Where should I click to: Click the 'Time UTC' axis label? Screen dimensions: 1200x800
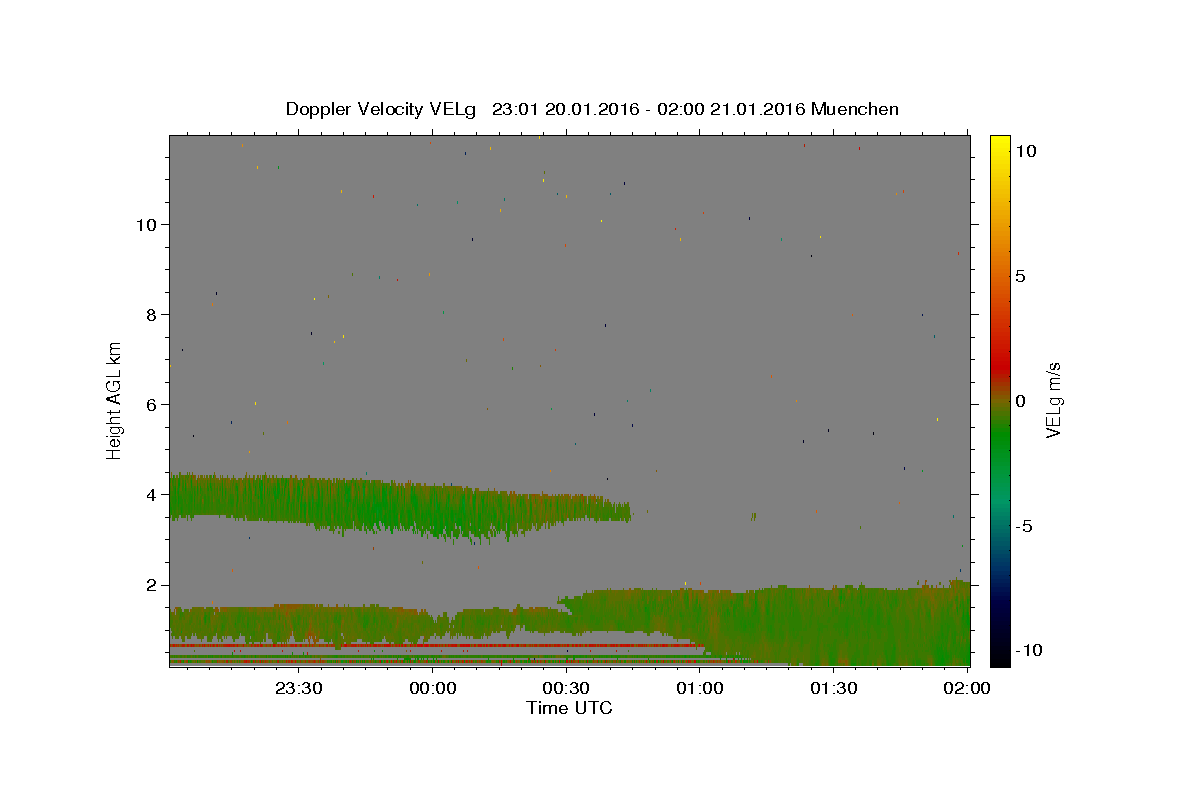click(x=569, y=708)
